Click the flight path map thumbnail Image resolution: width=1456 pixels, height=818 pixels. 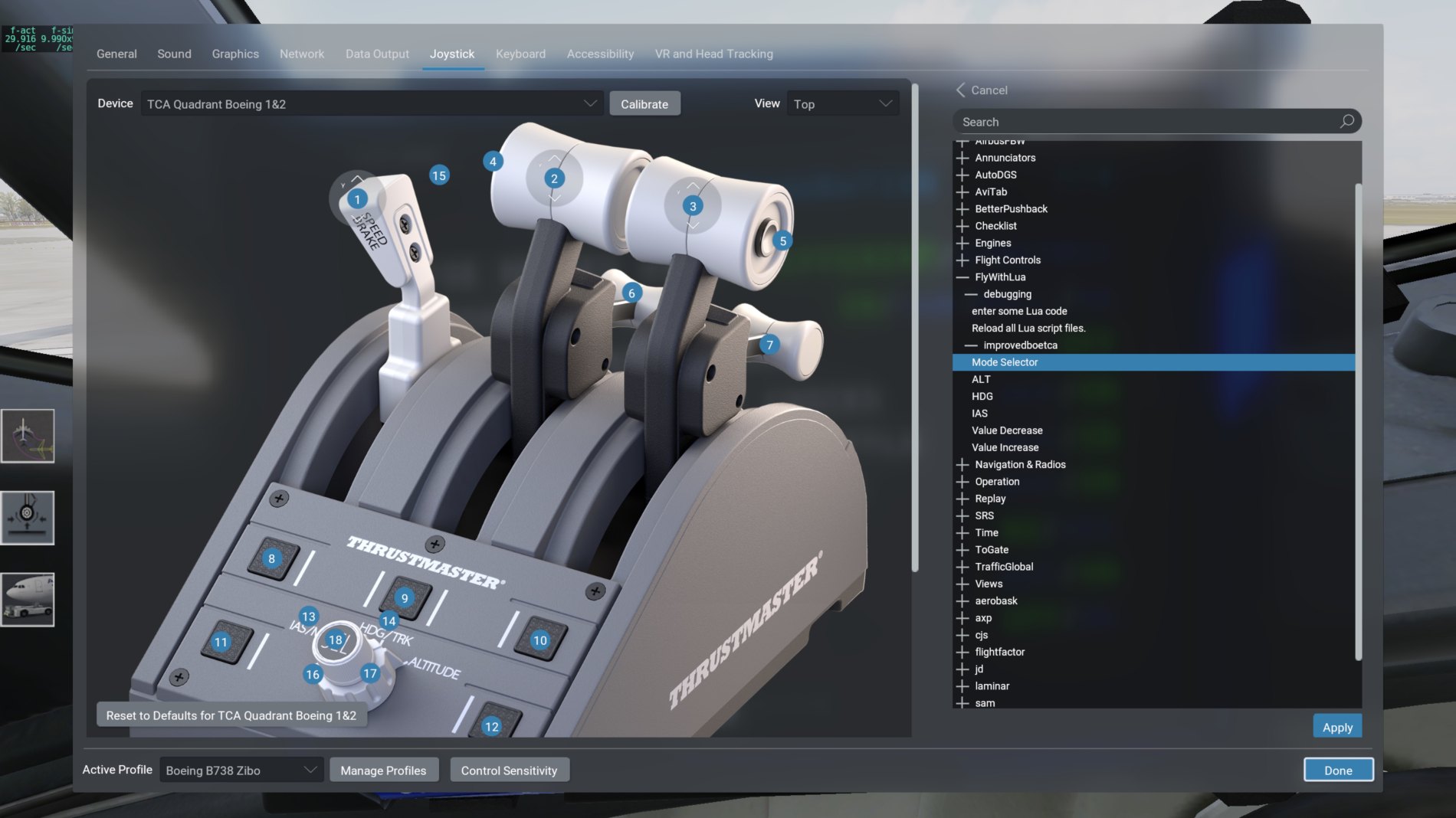28,436
